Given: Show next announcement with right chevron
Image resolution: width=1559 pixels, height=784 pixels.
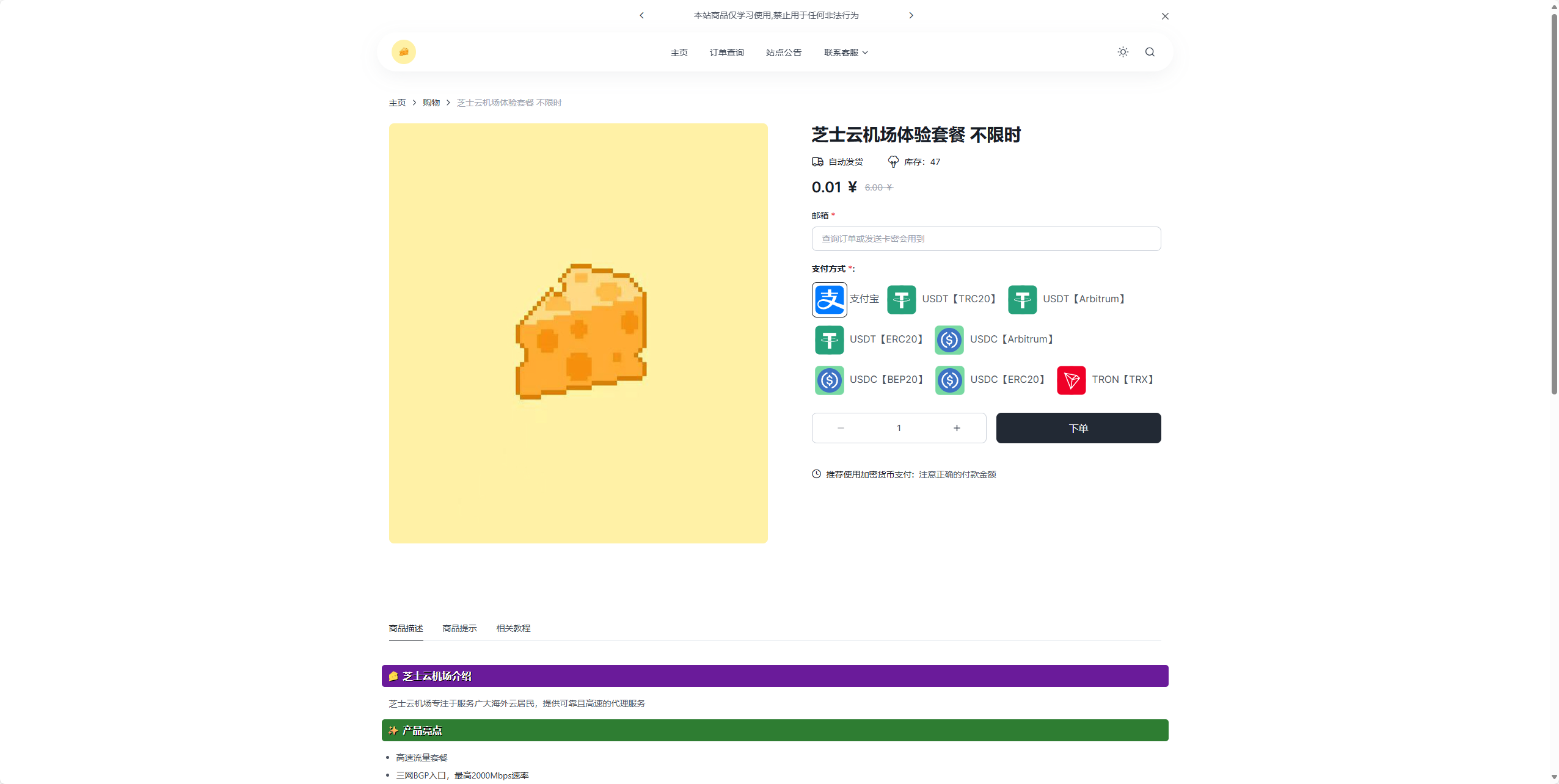Looking at the screenshot, I should pos(911,15).
